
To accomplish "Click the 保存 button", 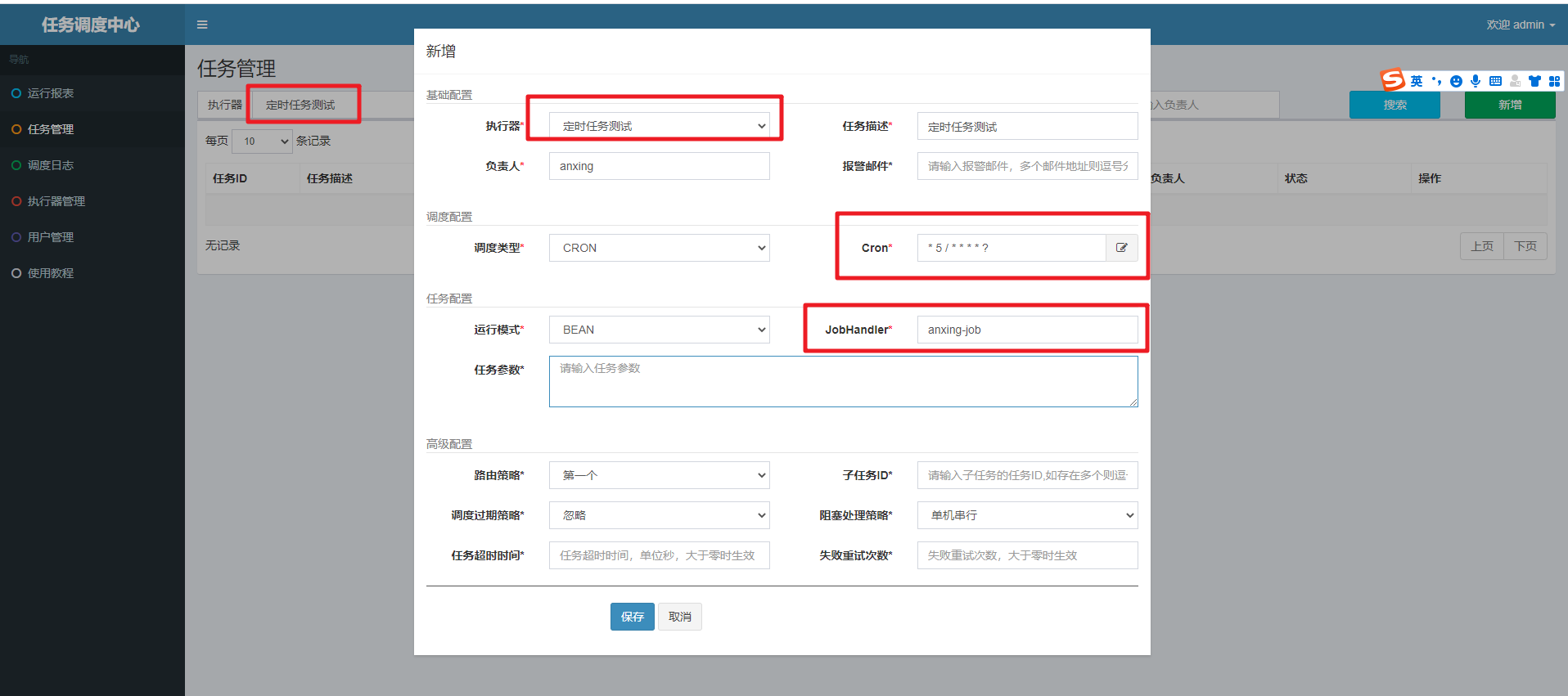I will click(633, 617).
